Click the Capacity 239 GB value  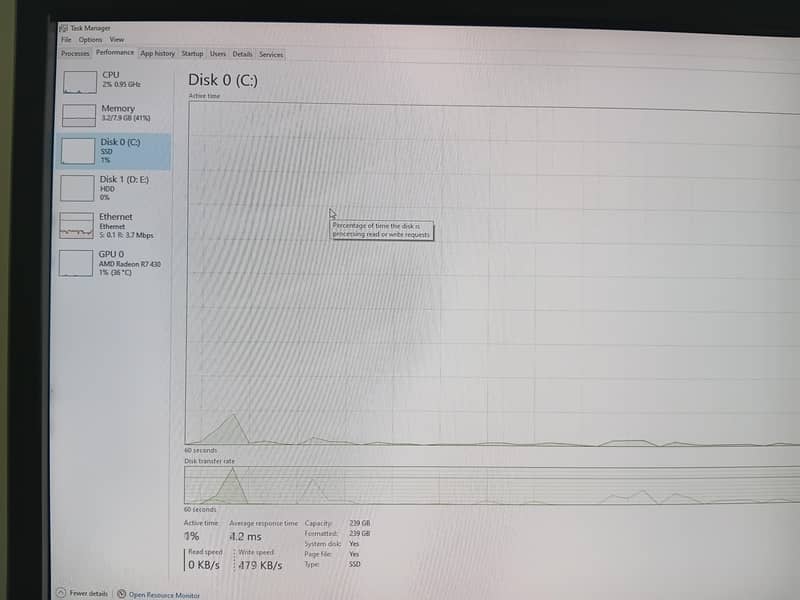click(360, 523)
